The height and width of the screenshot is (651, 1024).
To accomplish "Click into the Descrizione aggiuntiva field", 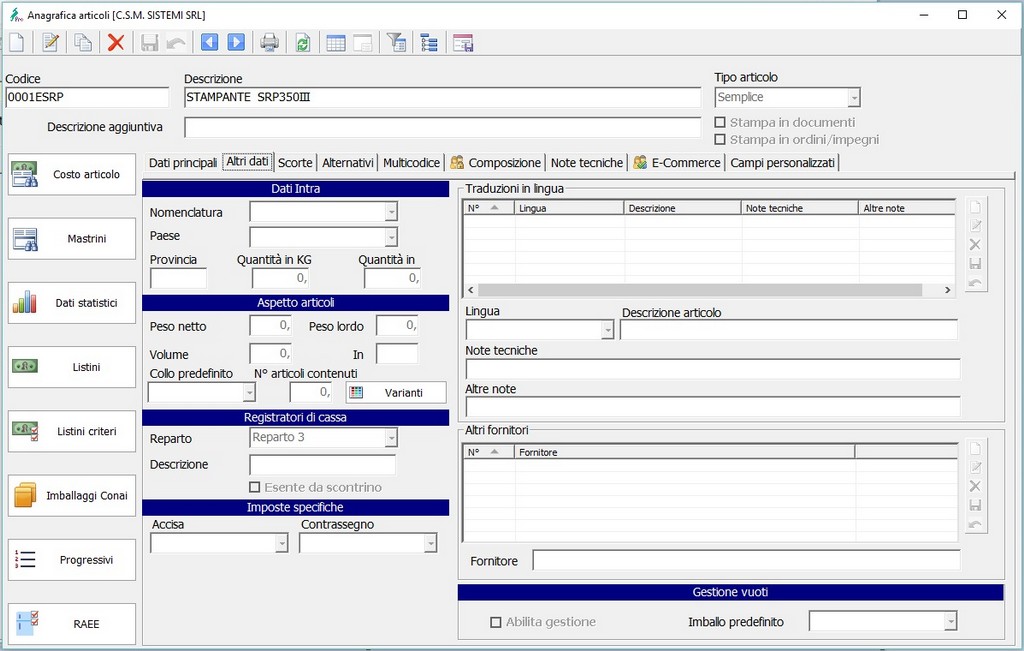I will point(443,127).
